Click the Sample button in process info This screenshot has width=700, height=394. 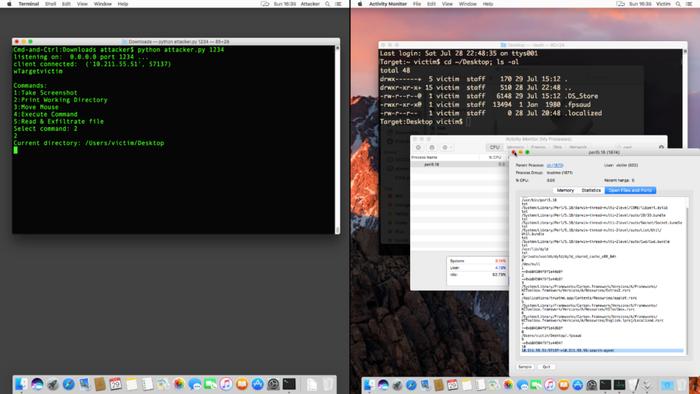525,367
